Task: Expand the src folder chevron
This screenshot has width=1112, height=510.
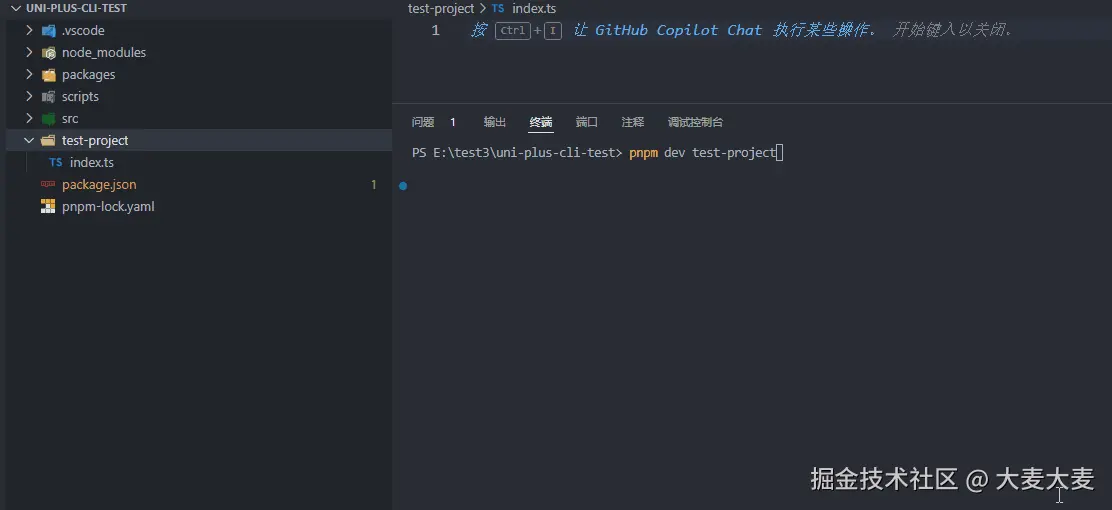Action: pos(29,118)
